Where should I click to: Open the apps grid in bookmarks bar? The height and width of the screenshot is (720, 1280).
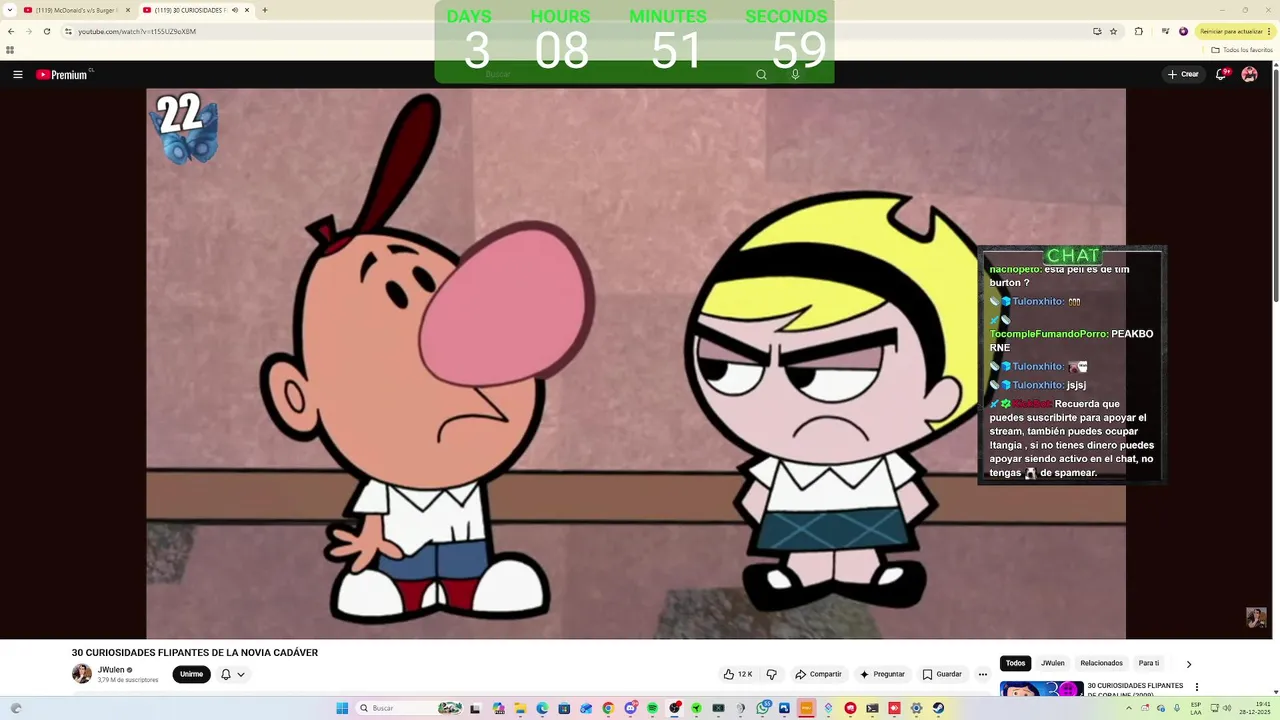[10, 50]
